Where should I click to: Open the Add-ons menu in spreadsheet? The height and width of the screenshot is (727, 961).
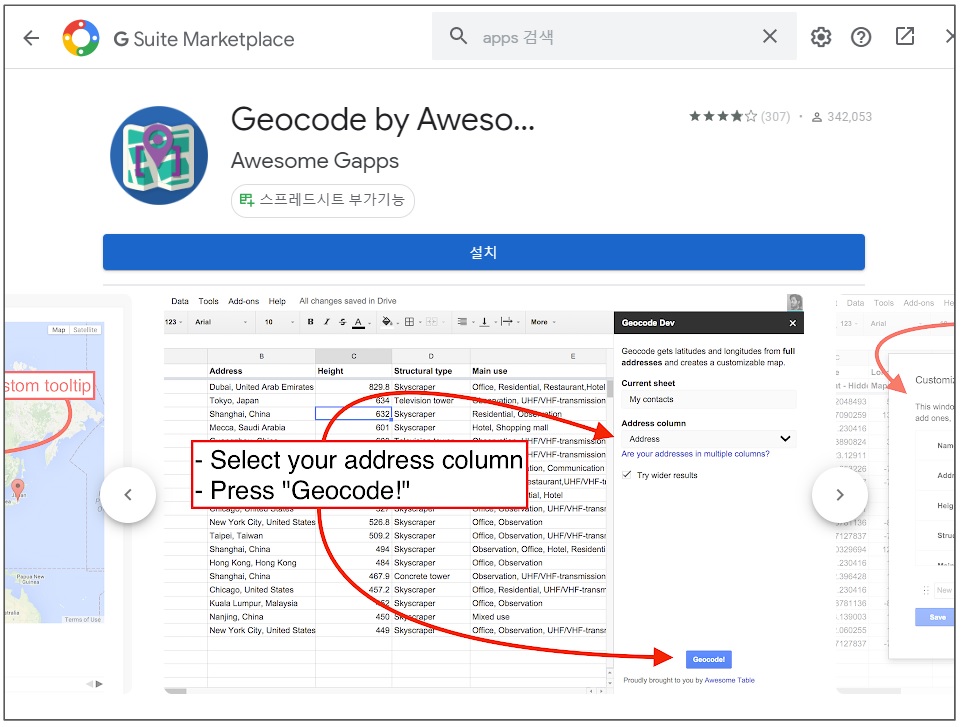[243, 301]
